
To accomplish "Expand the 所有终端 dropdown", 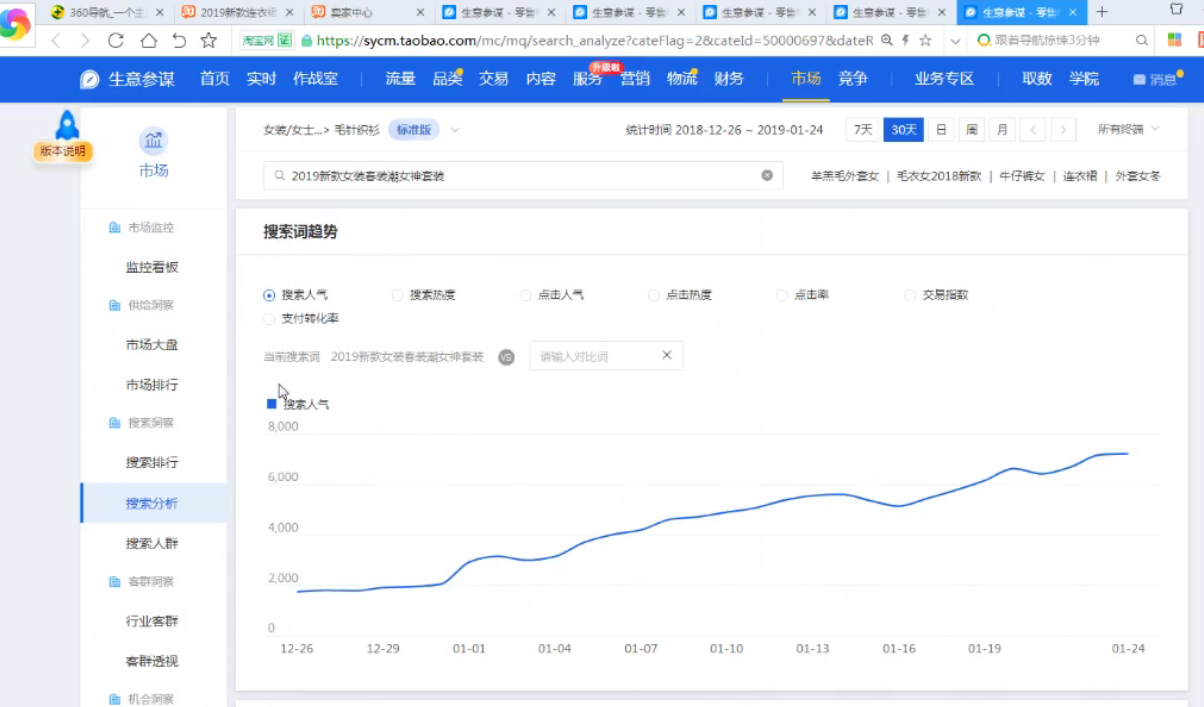I will pyautogui.click(x=1128, y=130).
